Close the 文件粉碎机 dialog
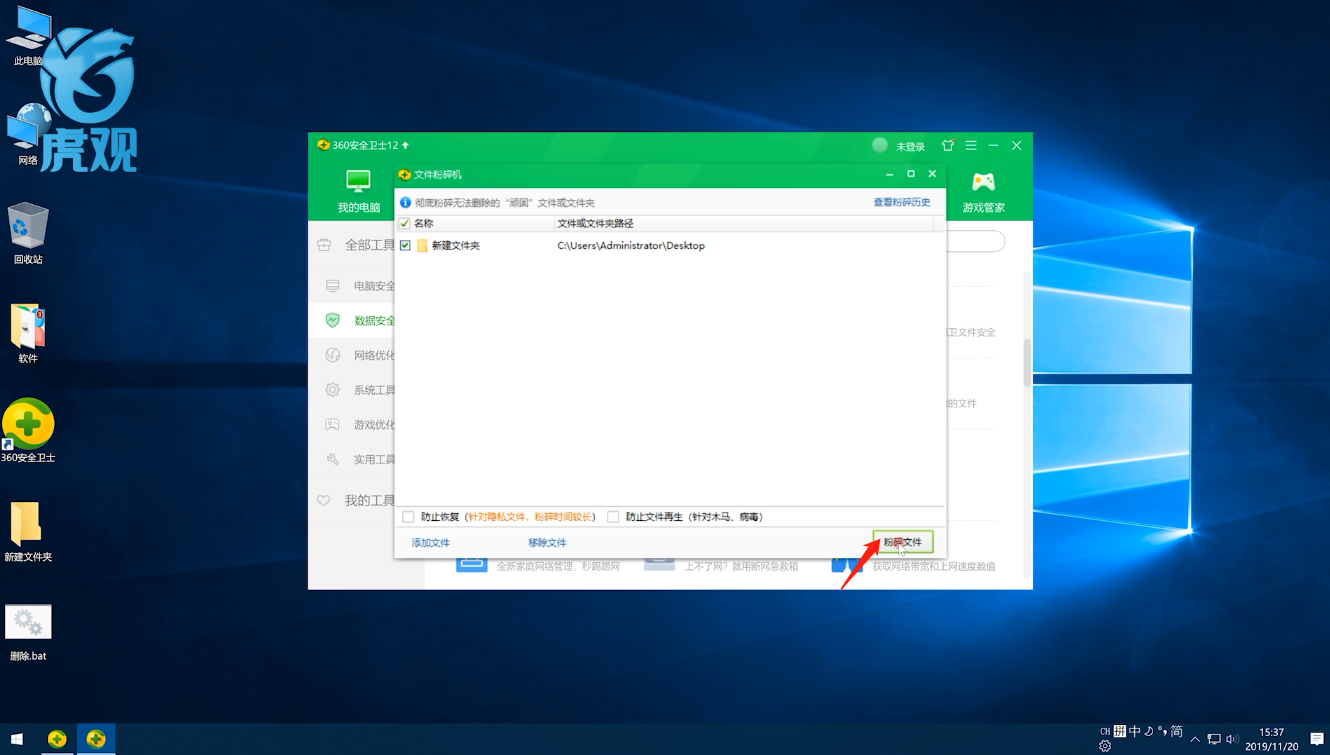This screenshot has height=755, width=1330. pos(932,174)
